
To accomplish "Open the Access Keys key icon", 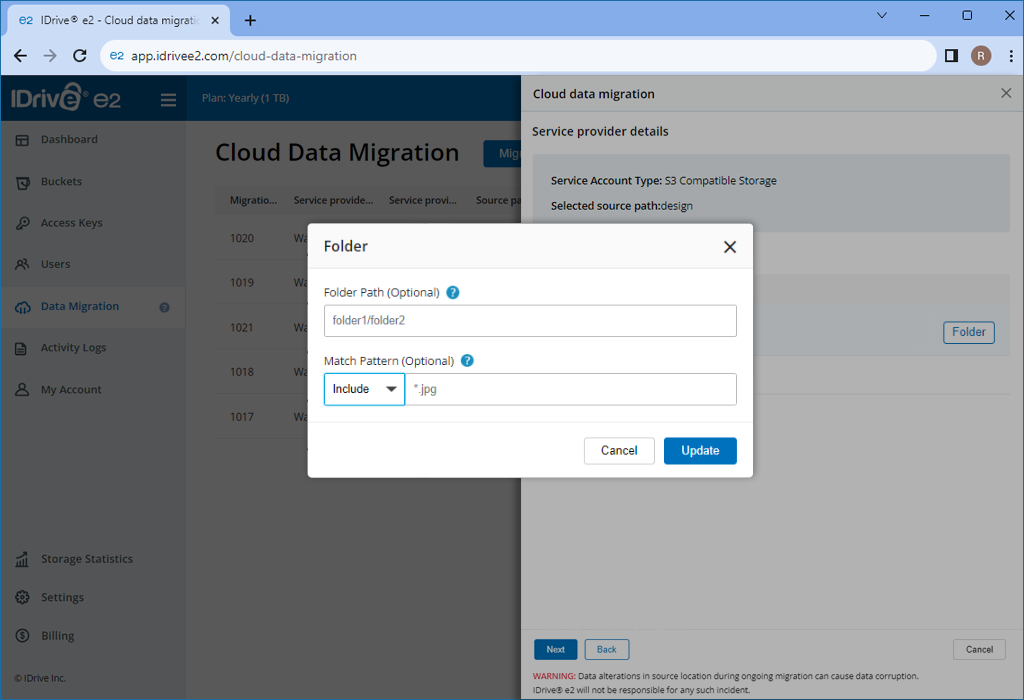I will point(22,223).
